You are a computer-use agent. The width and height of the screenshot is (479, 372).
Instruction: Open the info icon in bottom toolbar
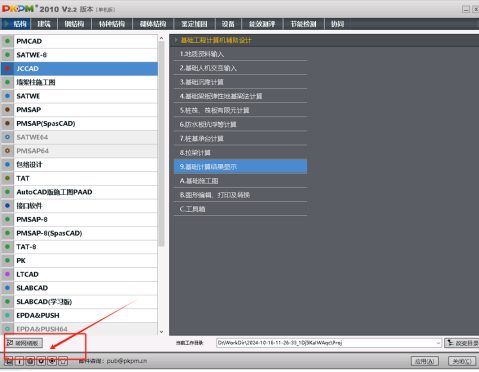(19, 361)
